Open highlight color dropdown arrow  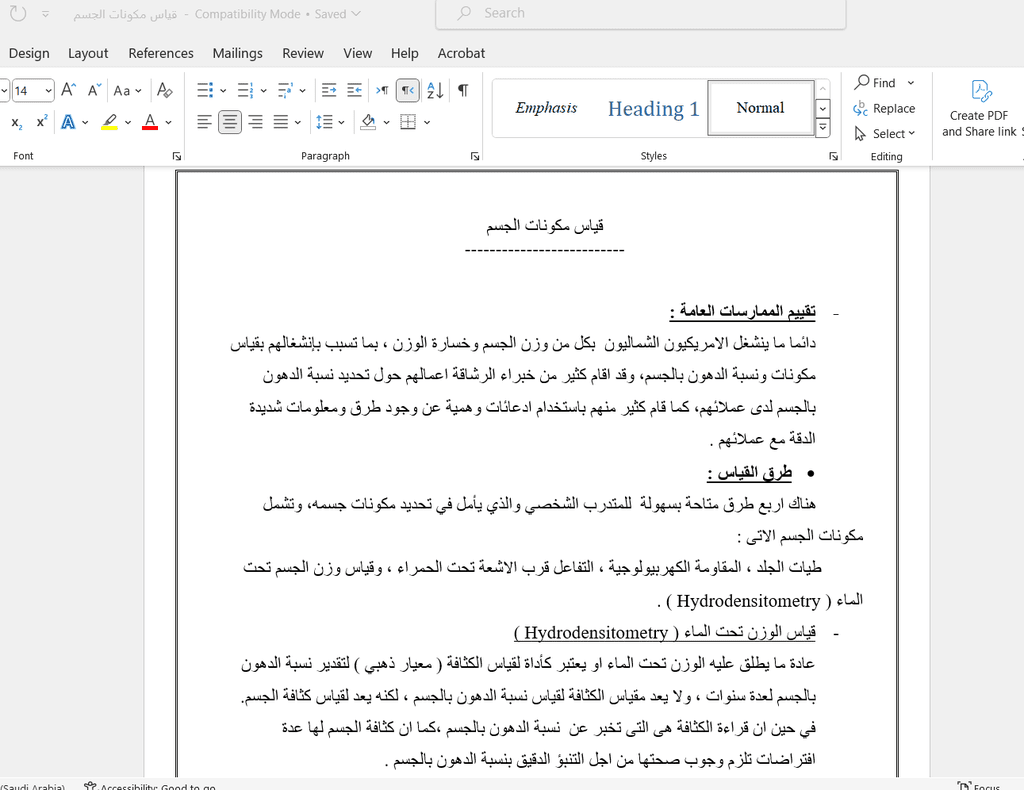click(x=128, y=122)
